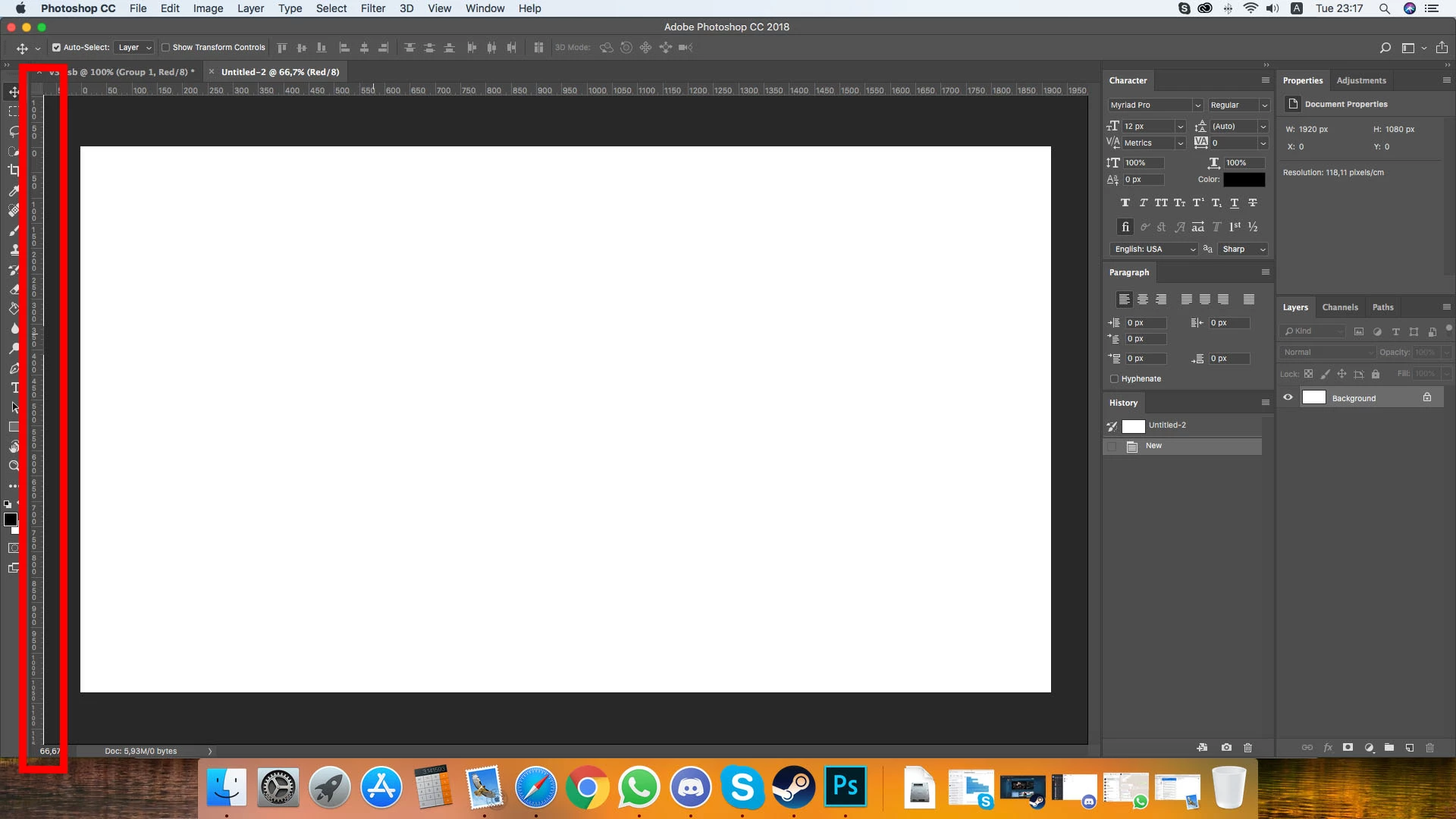
Task: Enable Show Transform Controls checkbox
Action: tap(165, 47)
